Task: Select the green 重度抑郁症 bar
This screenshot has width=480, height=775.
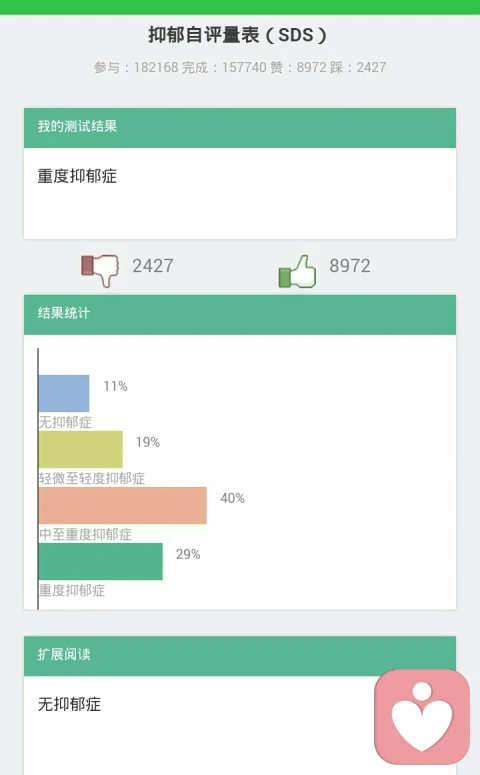Action: click(x=100, y=561)
